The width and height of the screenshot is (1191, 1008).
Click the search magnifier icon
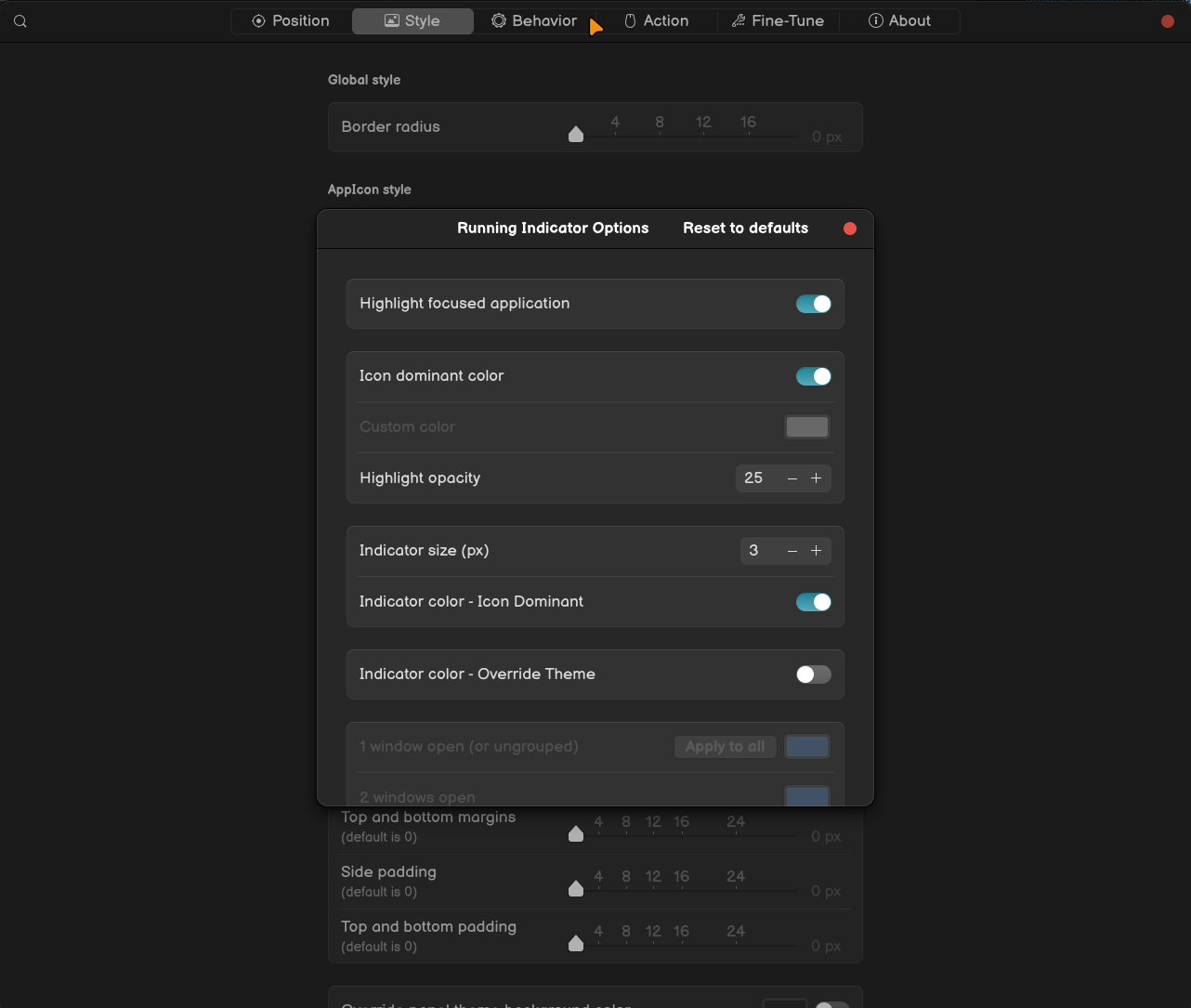[20, 21]
